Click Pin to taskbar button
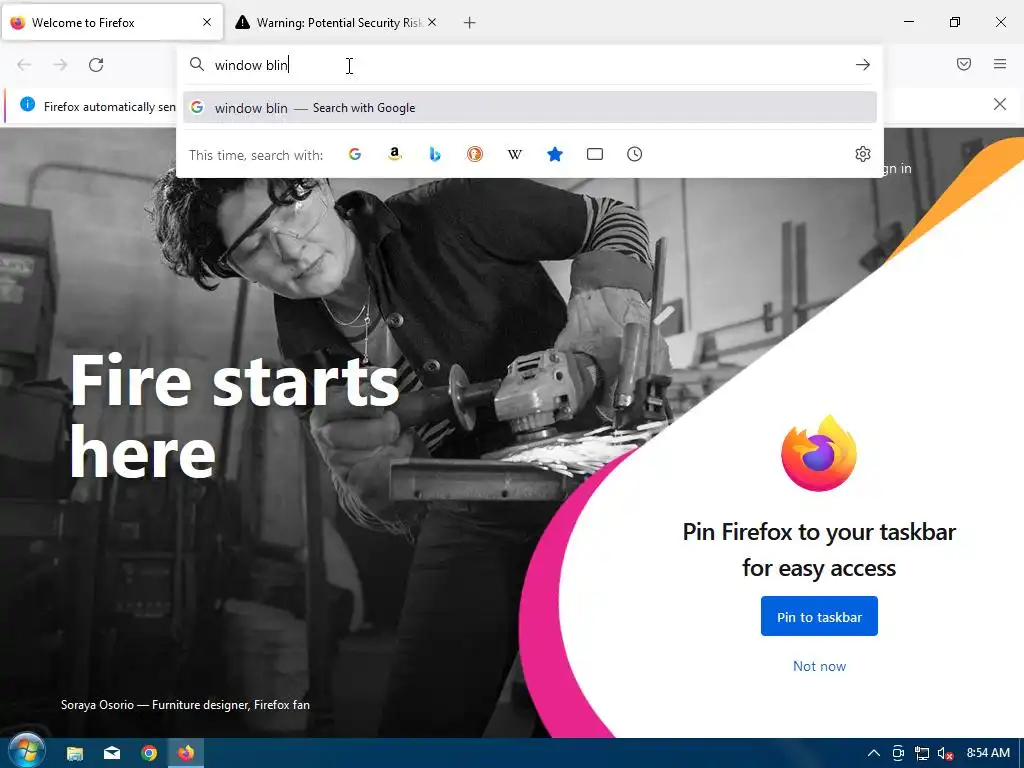The width and height of the screenshot is (1024, 768). (819, 616)
